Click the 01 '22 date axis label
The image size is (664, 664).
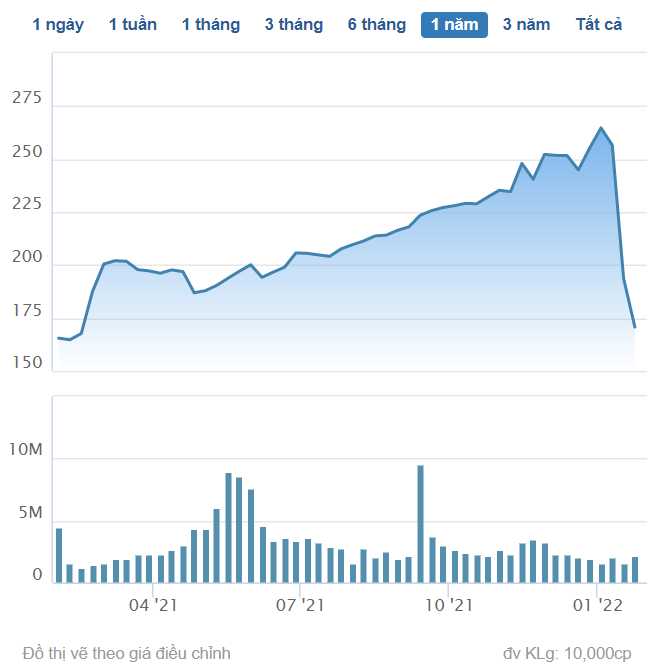pos(597,605)
